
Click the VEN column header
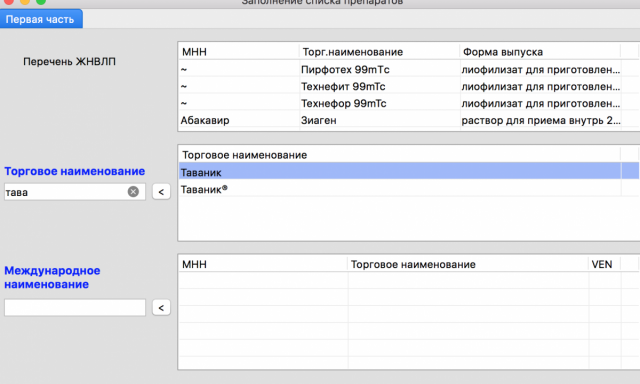pyautogui.click(x=604, y=264)
